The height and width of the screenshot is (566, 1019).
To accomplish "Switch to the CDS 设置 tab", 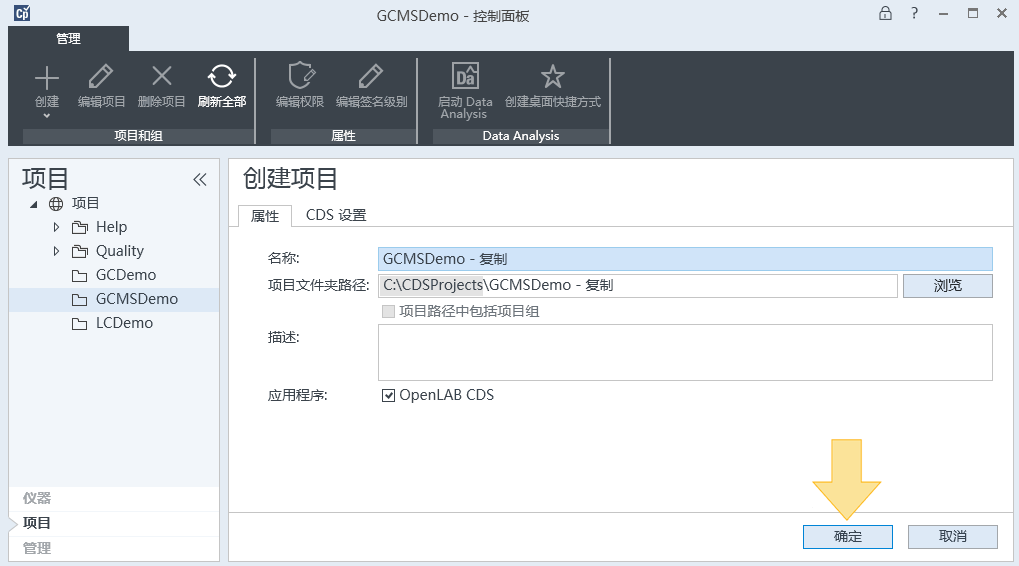I will 336,215.
